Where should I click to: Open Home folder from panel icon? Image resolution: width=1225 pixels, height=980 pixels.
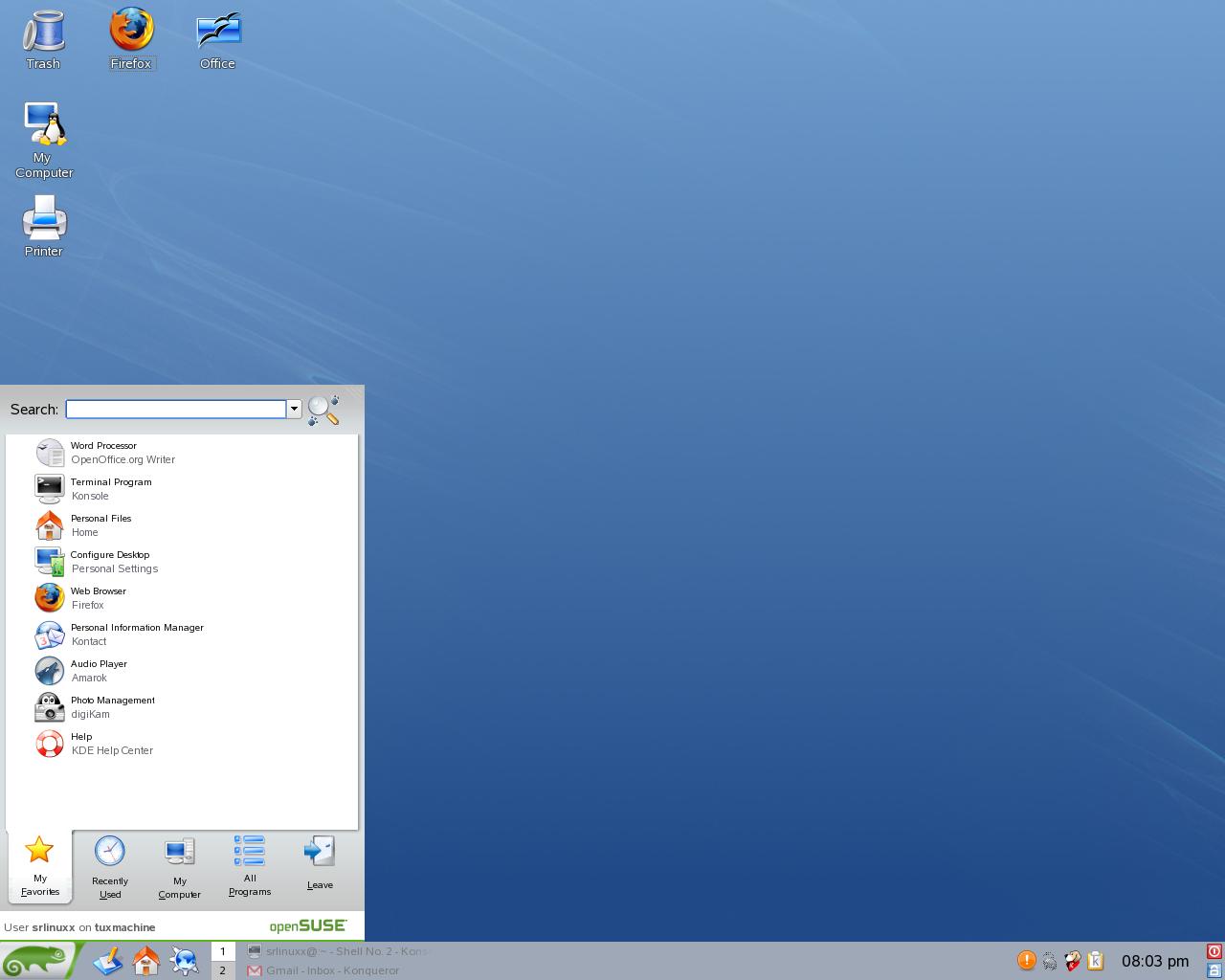click(146, 960)
